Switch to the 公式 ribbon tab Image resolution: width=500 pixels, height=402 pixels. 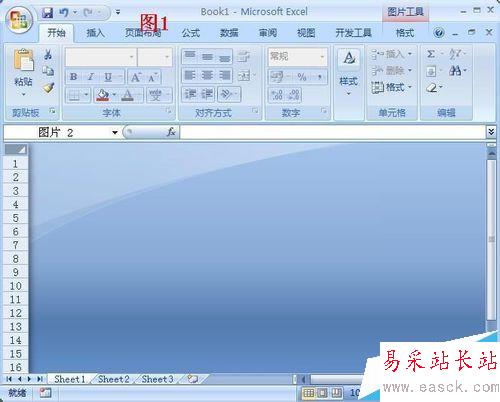point(191,33)
